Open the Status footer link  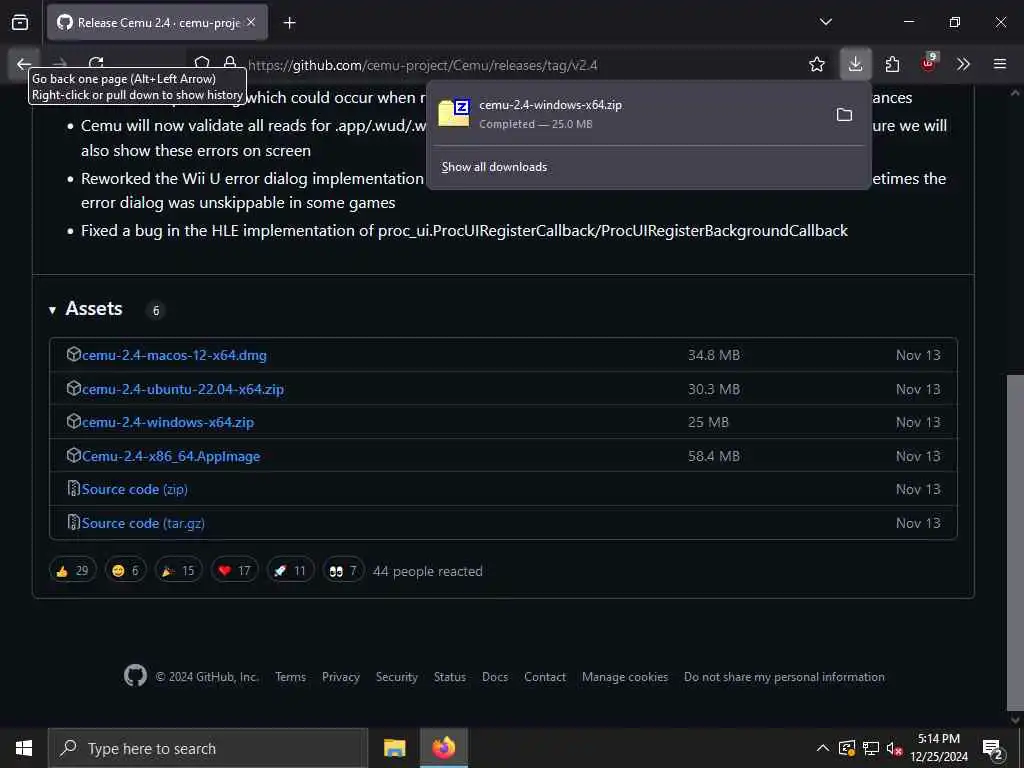pos(450,677)
